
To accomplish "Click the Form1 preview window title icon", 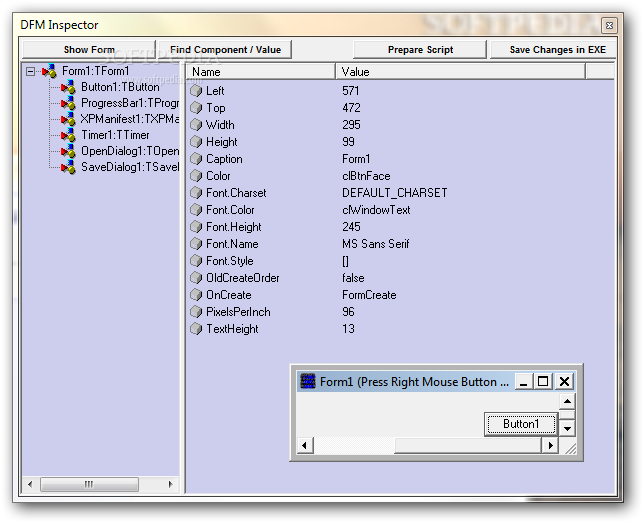I will 308,381.
